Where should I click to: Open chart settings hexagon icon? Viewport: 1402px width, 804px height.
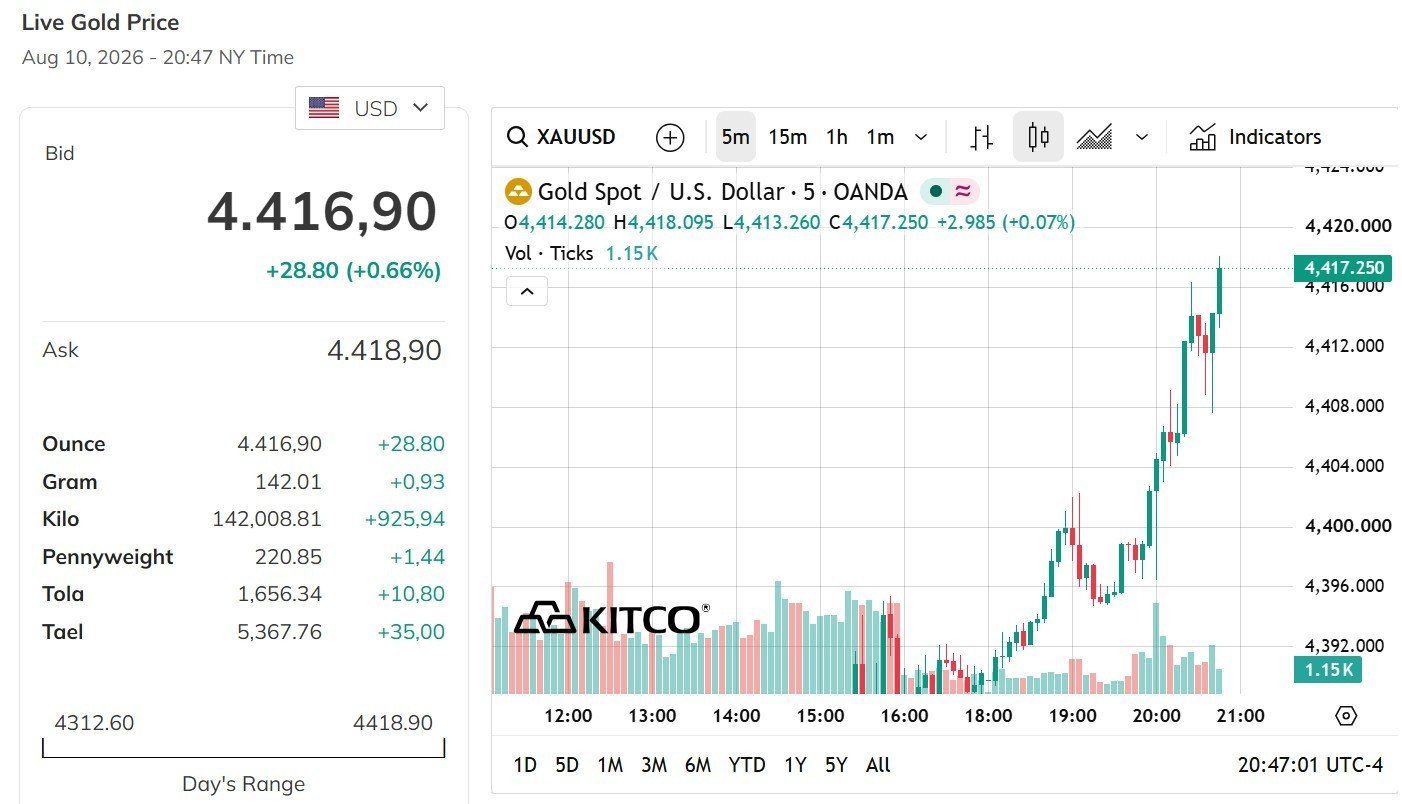(x=1346, y=716)
